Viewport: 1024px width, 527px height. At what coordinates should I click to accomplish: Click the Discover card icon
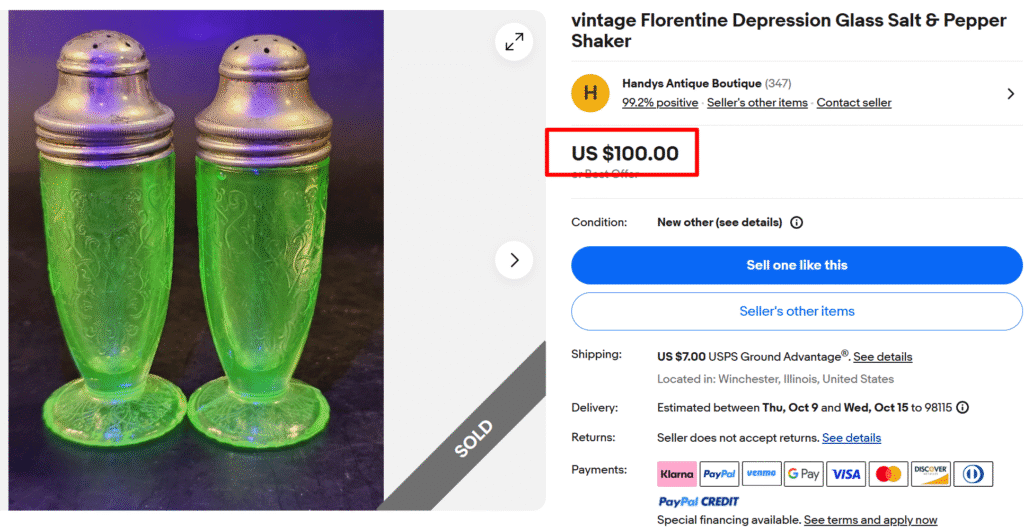pyautogui.click(x=930, y=474)
